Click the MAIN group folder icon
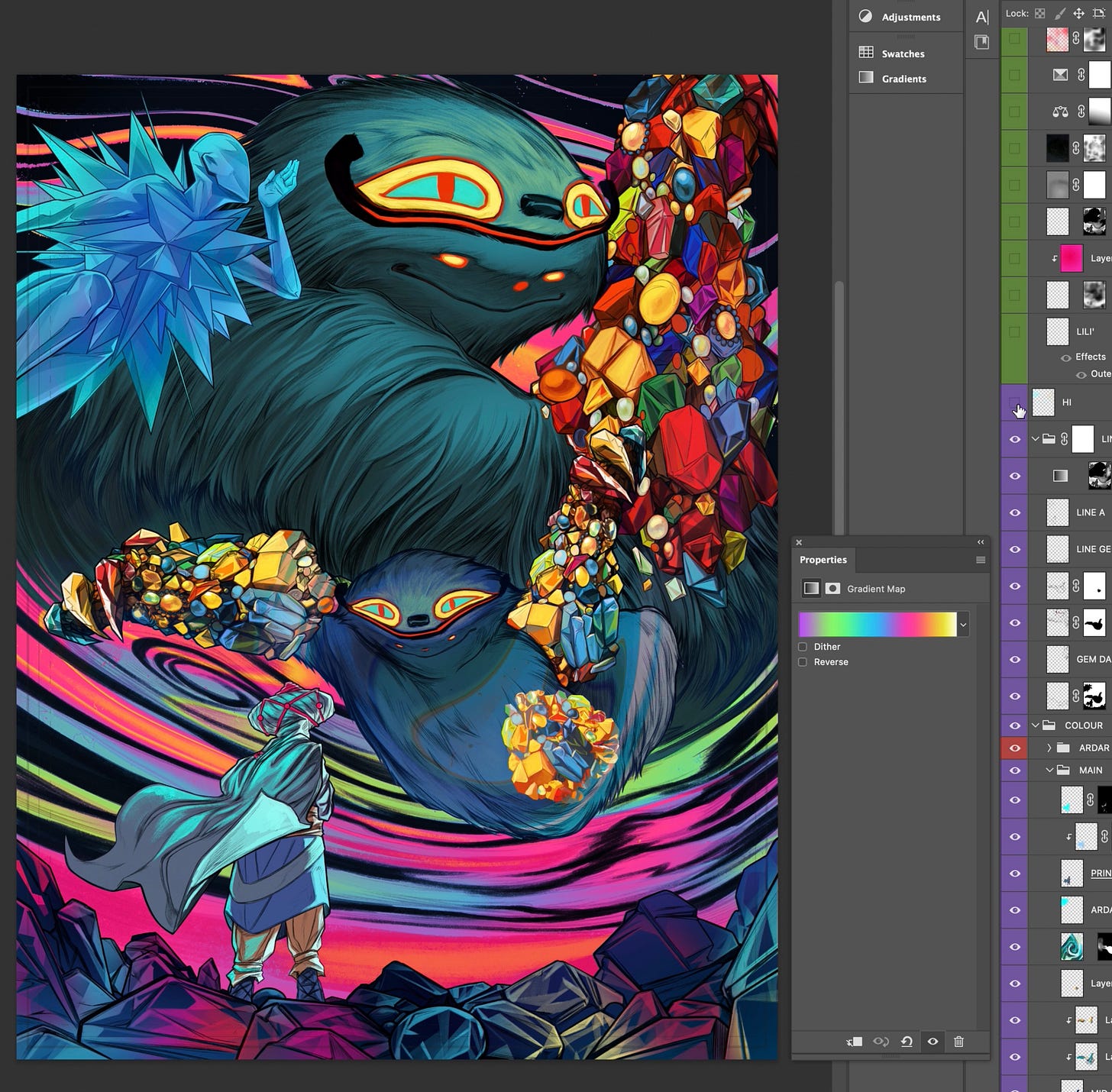Screen dimensions: 1112x1092 click(1064, 770)
